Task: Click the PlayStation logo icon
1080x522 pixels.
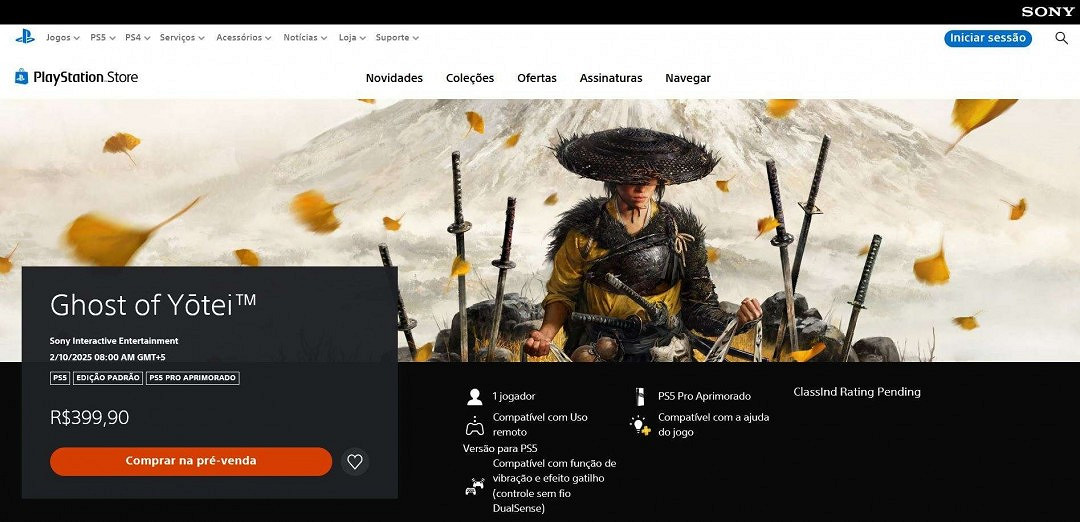Action: [x=24, y=37]
